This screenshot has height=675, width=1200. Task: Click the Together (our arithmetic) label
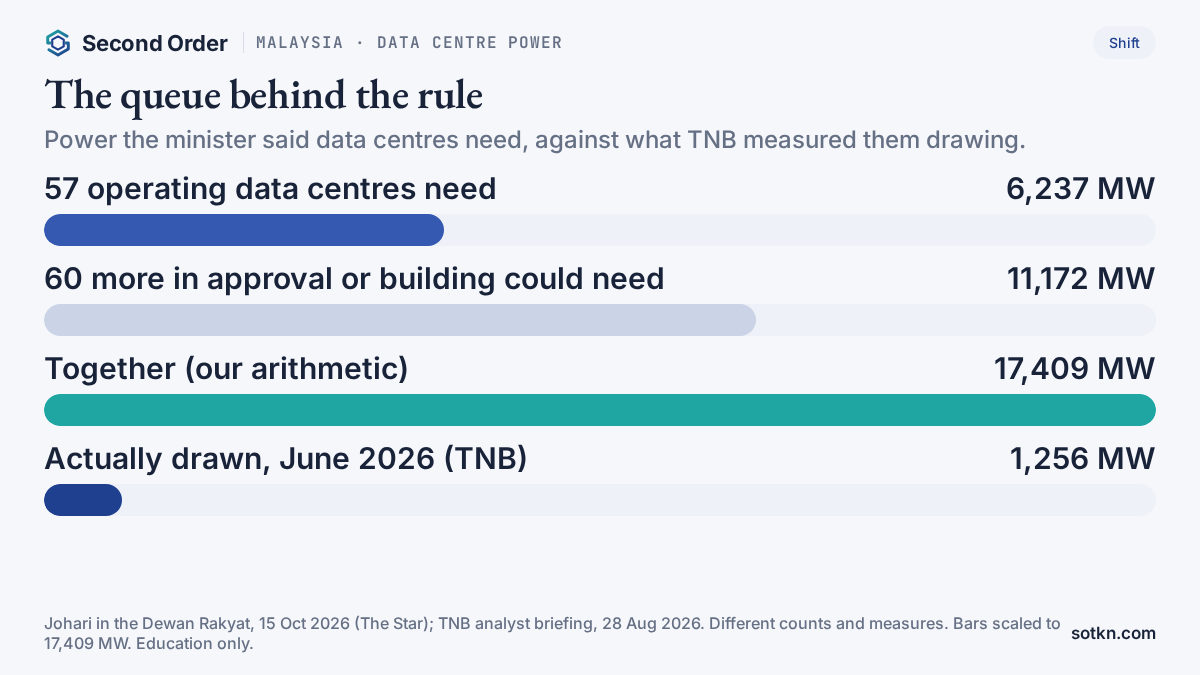227,369
